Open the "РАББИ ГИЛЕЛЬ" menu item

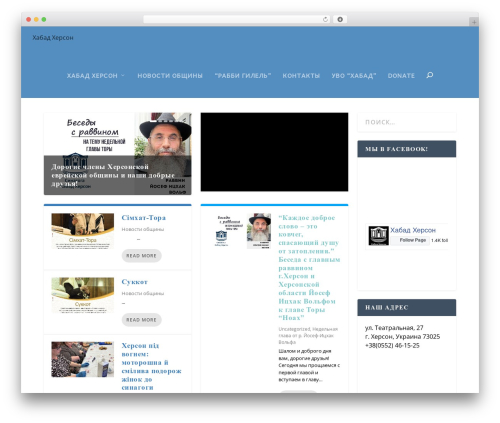(243, 76)
